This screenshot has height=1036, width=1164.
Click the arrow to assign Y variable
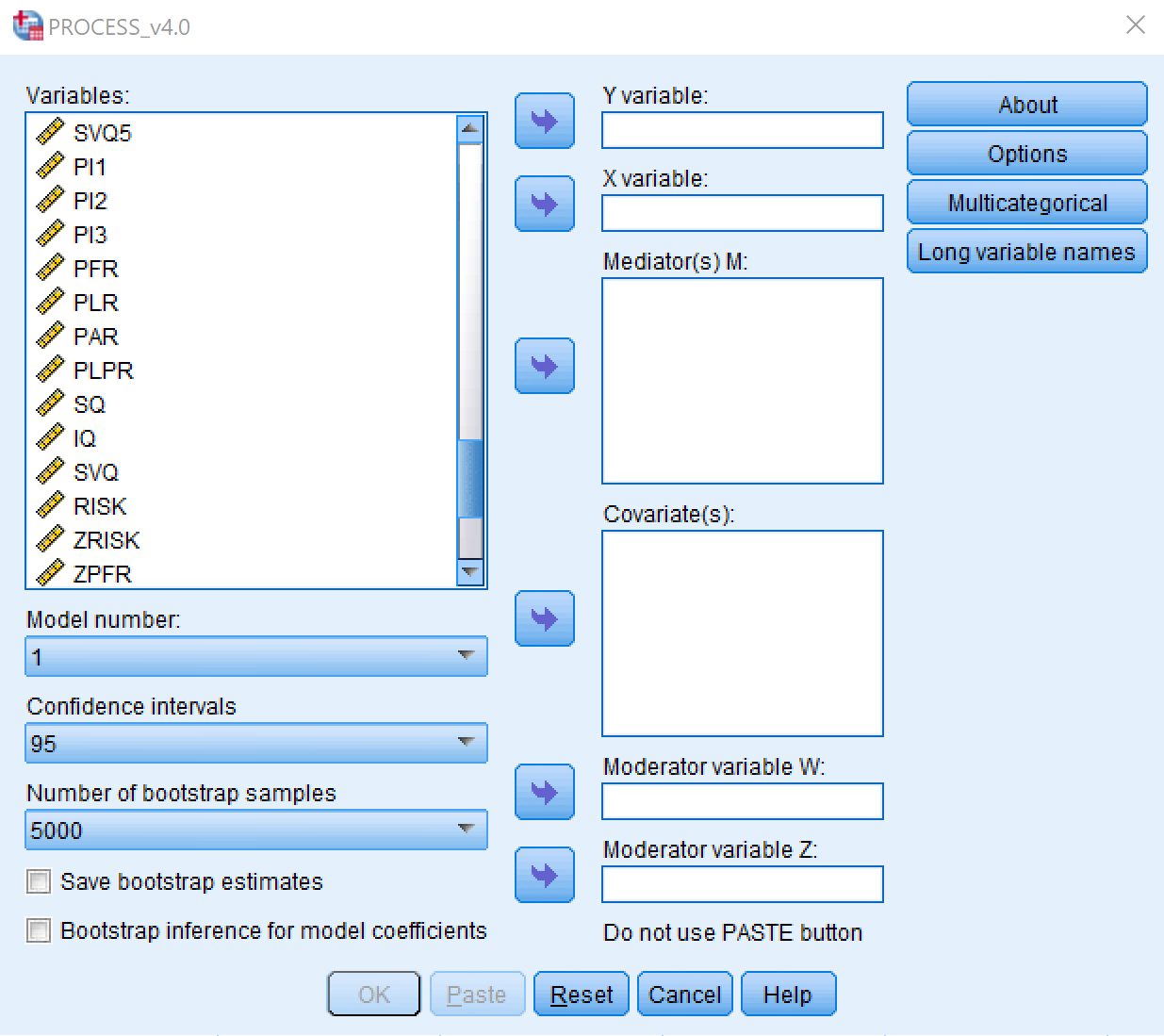(544, 121)
